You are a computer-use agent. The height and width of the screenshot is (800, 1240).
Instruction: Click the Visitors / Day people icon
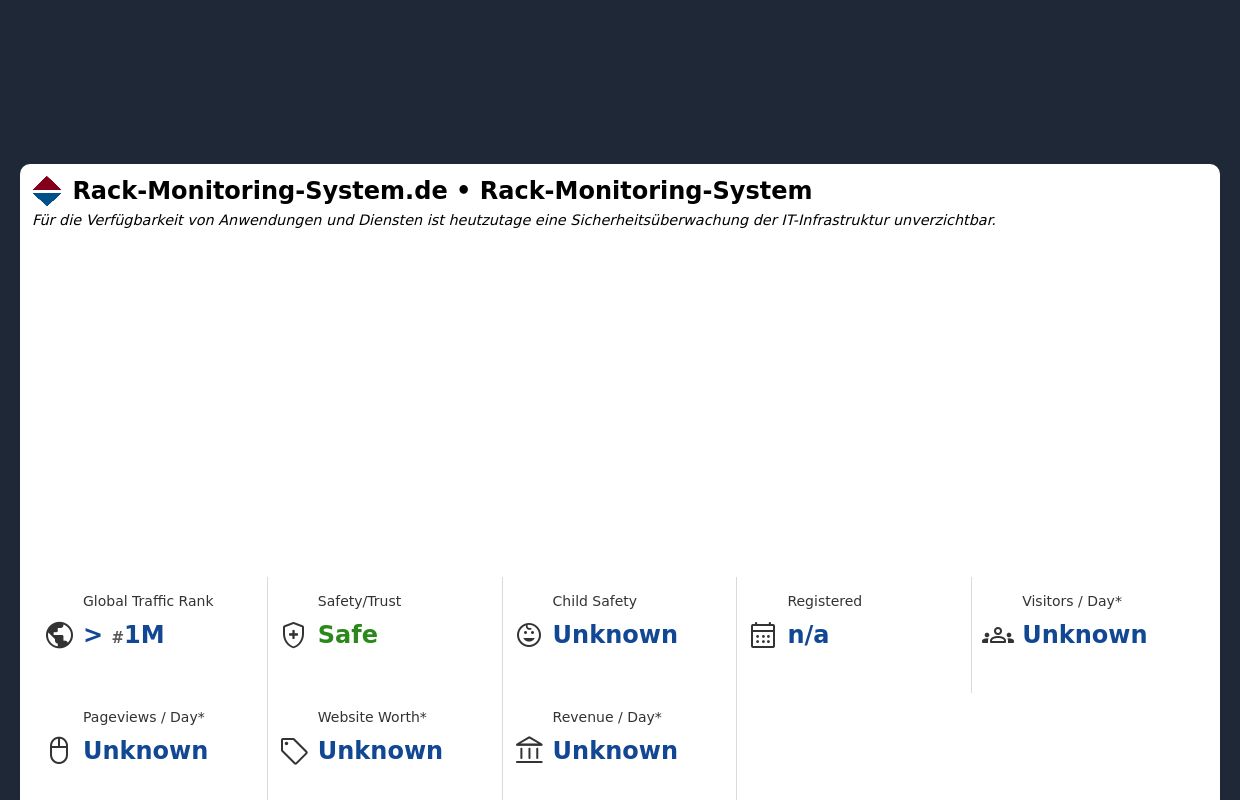(998, 634)
